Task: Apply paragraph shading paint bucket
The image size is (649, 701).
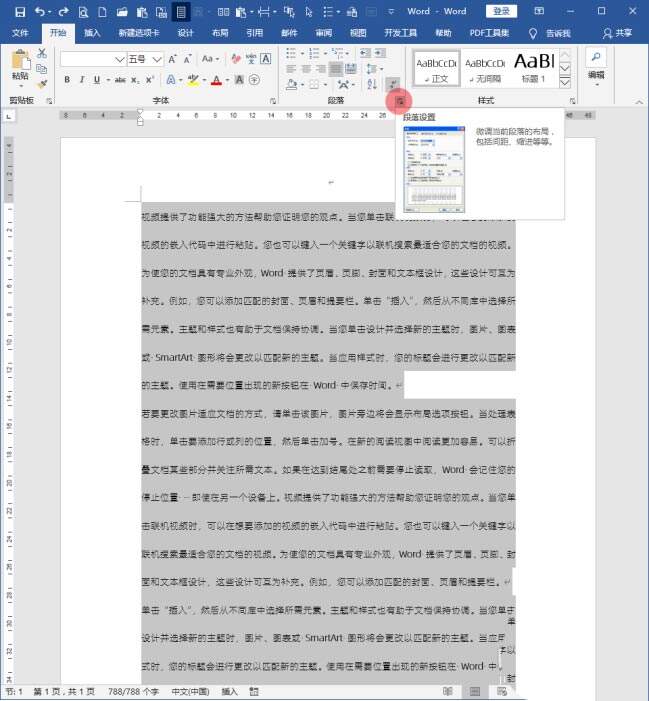Action: 291,84
